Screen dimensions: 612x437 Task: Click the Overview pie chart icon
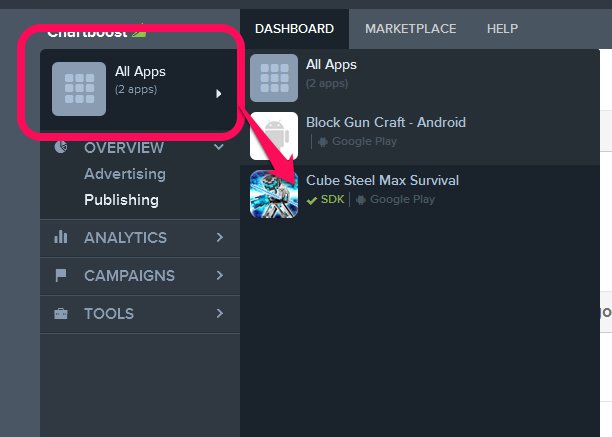tap(61, 147)
